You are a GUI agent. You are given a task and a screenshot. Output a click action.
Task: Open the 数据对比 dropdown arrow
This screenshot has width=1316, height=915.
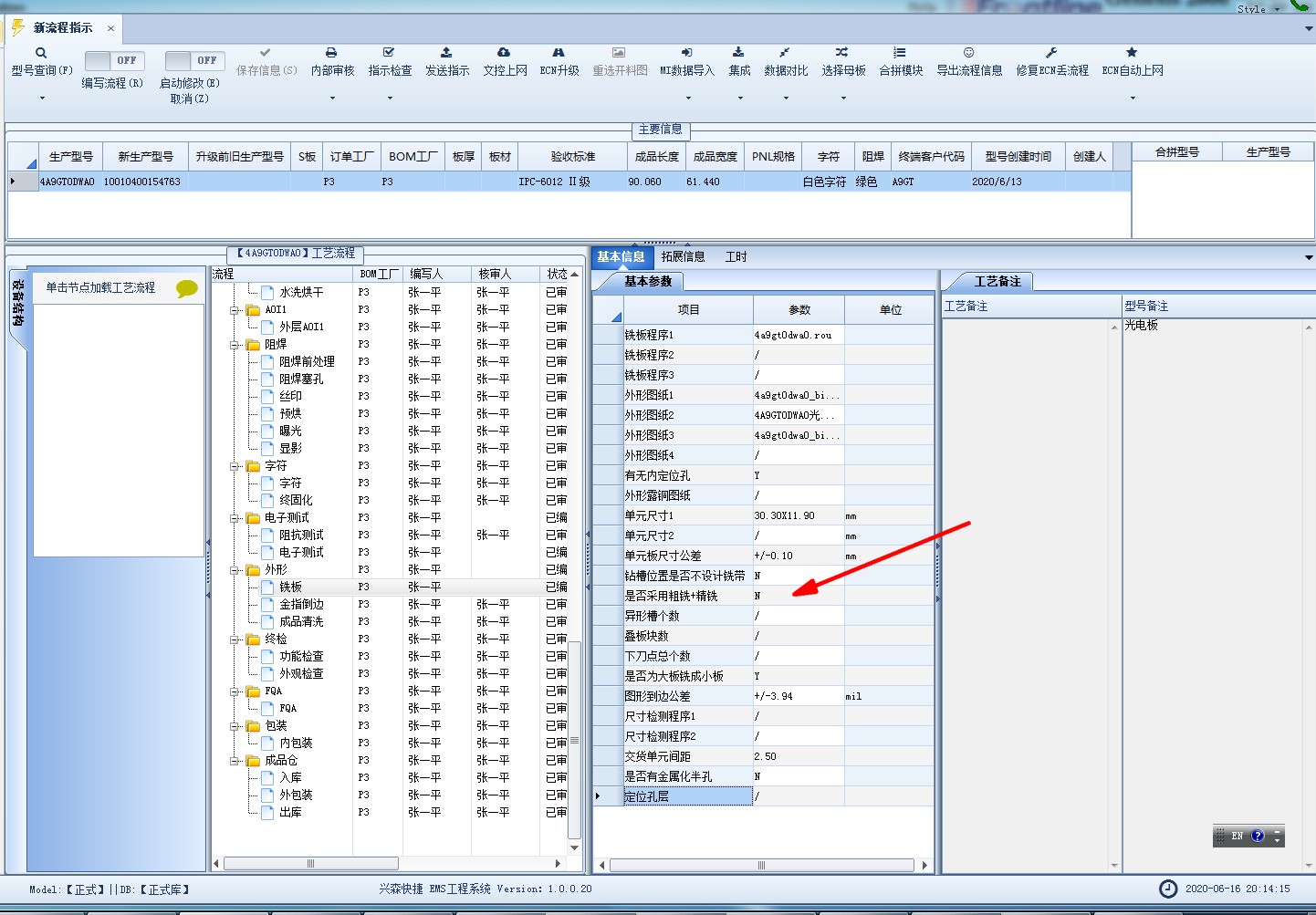coord(786,98)
